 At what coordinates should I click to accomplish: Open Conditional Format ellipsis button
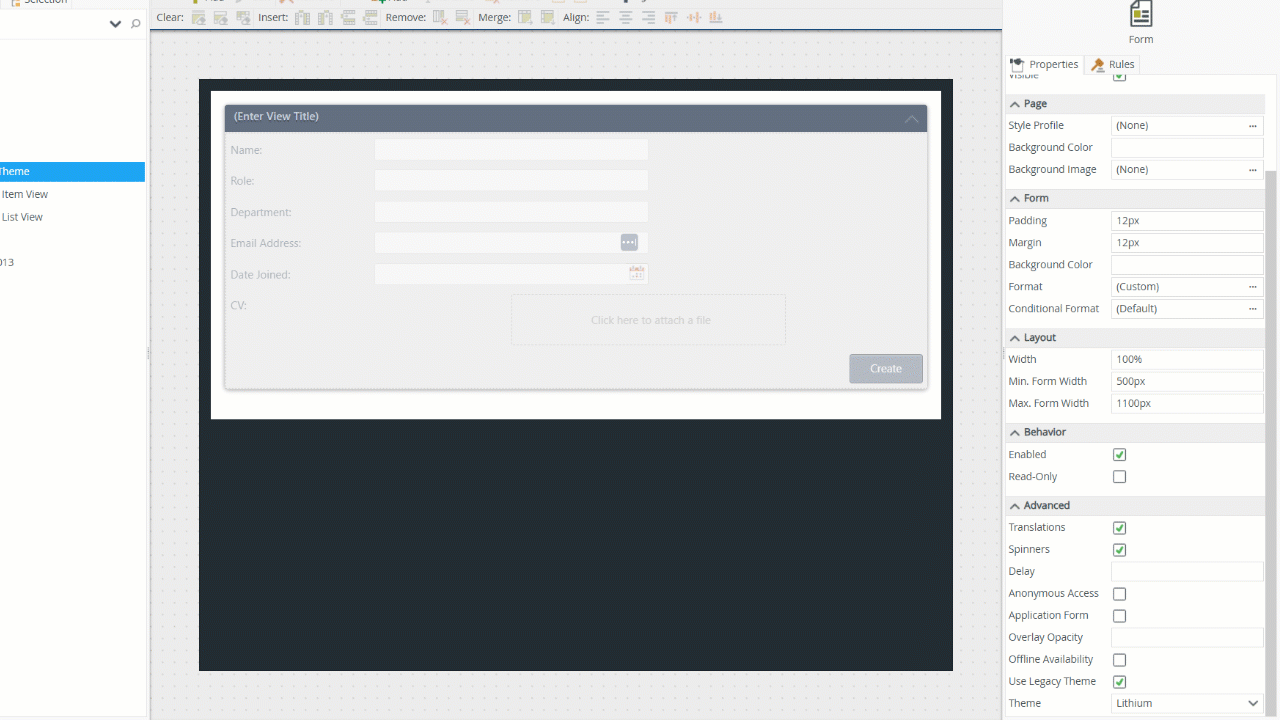click(1252, 309)
